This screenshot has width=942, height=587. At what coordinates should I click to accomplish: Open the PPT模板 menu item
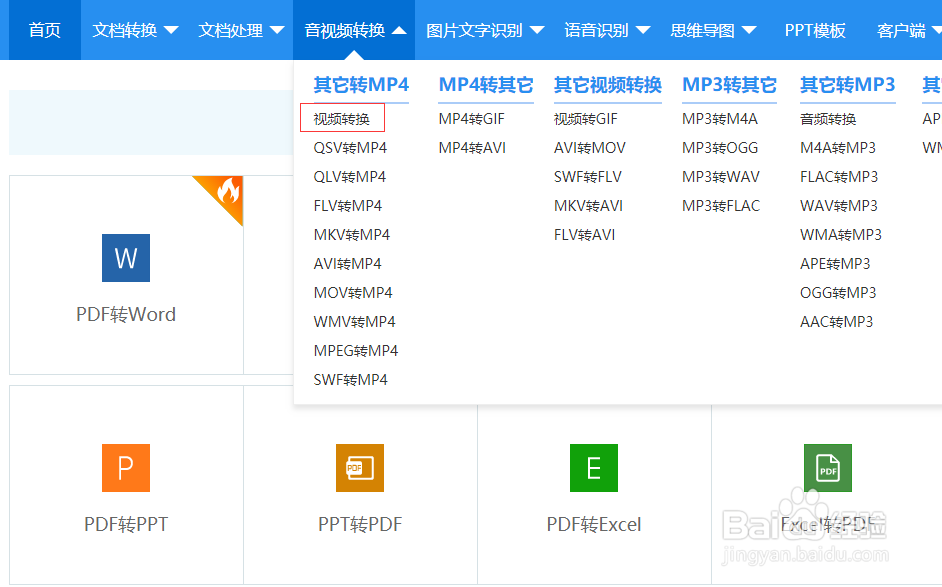(815, 30)
